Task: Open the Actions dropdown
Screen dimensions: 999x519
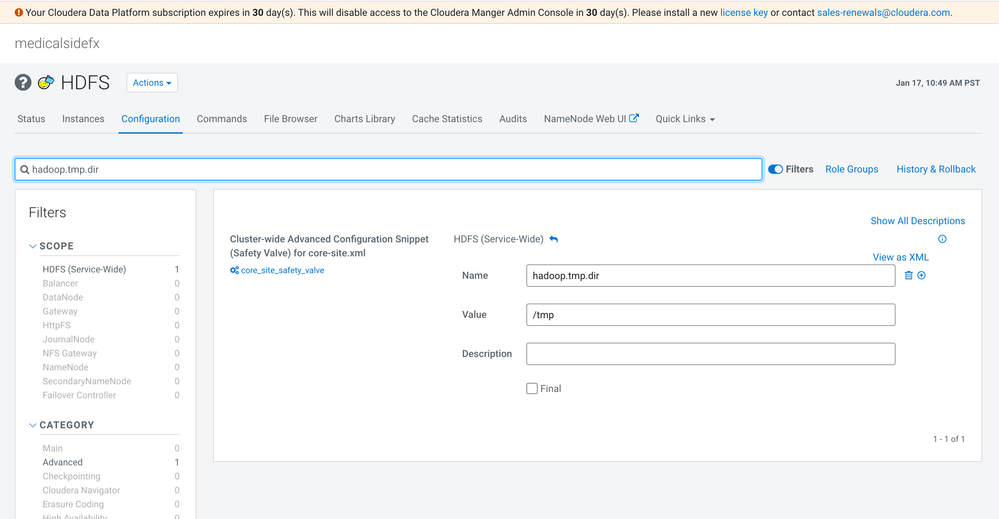Action: [x=152, y=83]
